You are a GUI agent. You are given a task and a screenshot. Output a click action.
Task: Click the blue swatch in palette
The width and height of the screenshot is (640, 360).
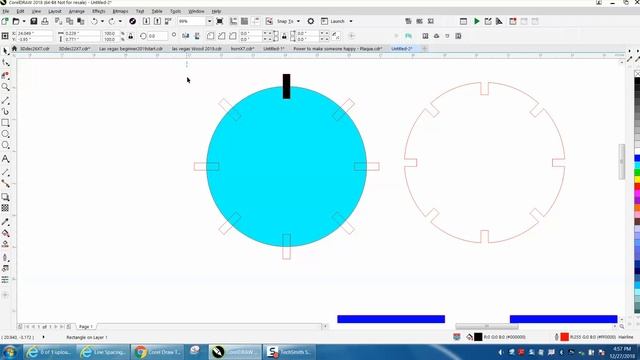click(637, 158)
